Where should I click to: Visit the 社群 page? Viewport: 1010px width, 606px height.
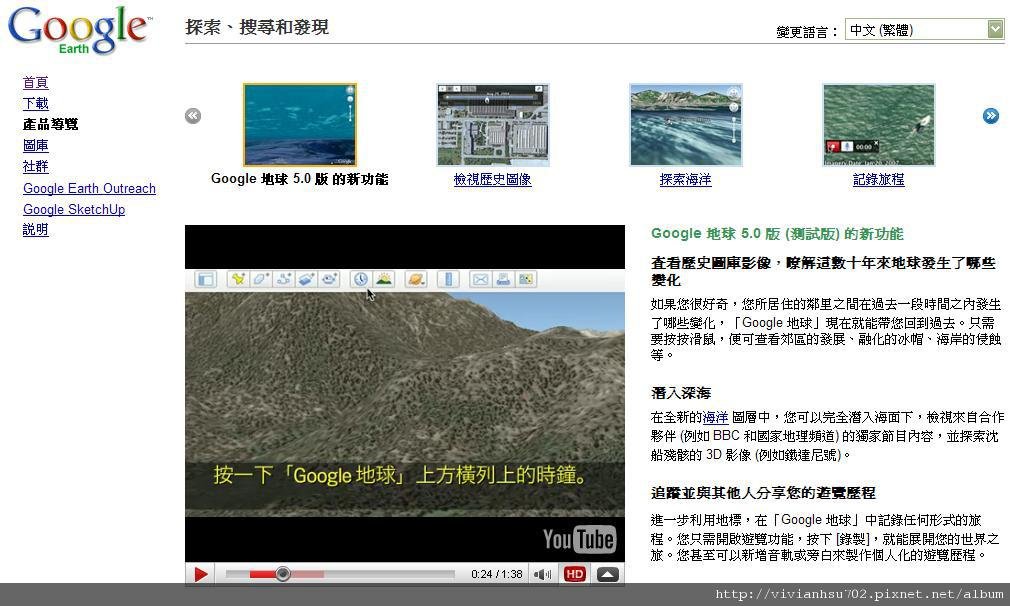point(35,166)
